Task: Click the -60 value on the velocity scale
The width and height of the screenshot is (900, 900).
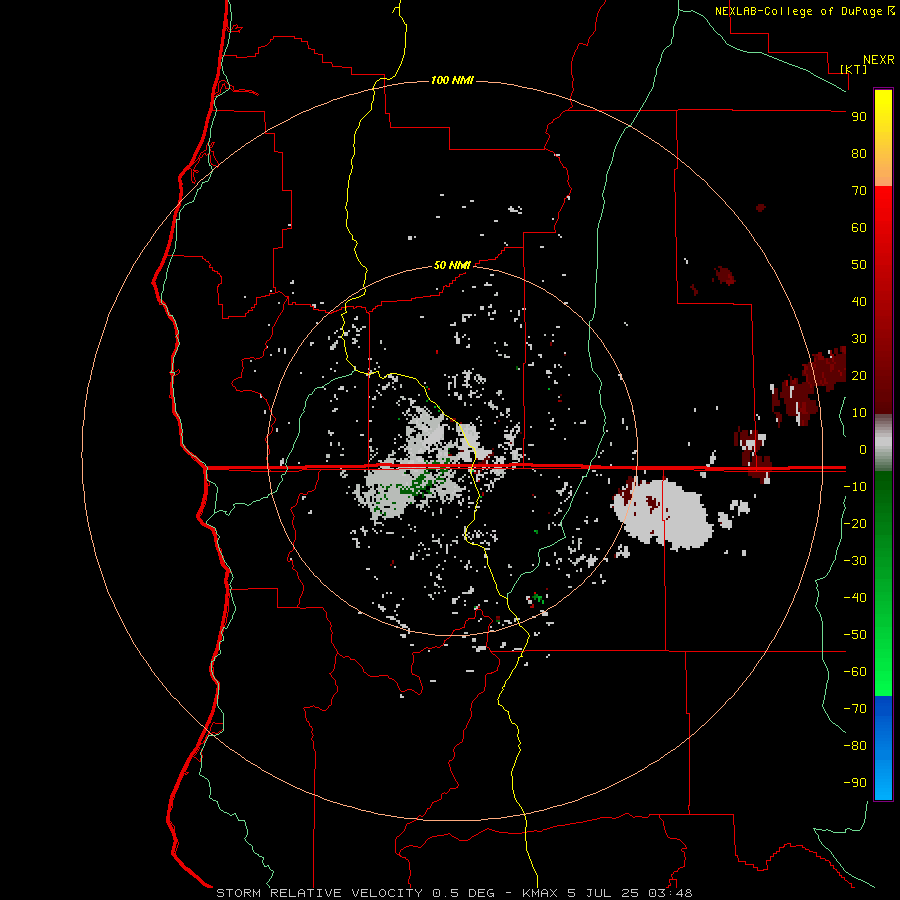Action: pos(855,672)
